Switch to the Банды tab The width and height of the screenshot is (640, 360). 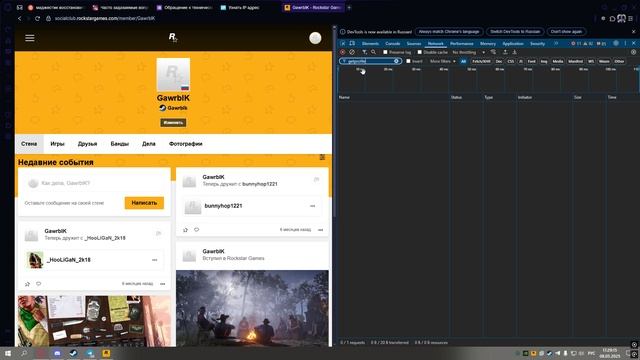(x=120, y=144)
